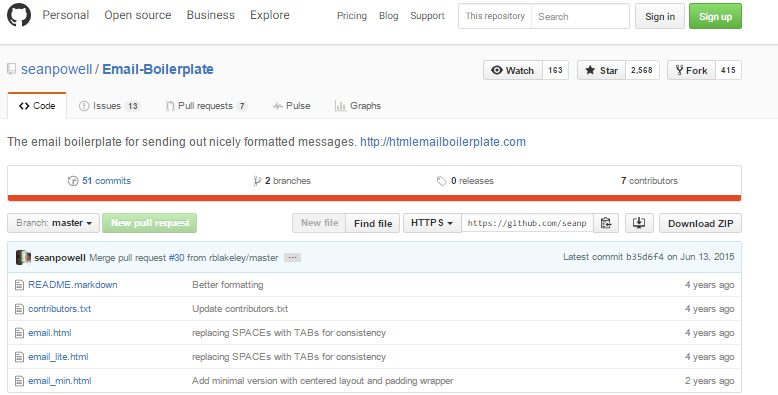Open the HTTPS protocol dropdown
778x395 pixels.
tap(432, 223)
